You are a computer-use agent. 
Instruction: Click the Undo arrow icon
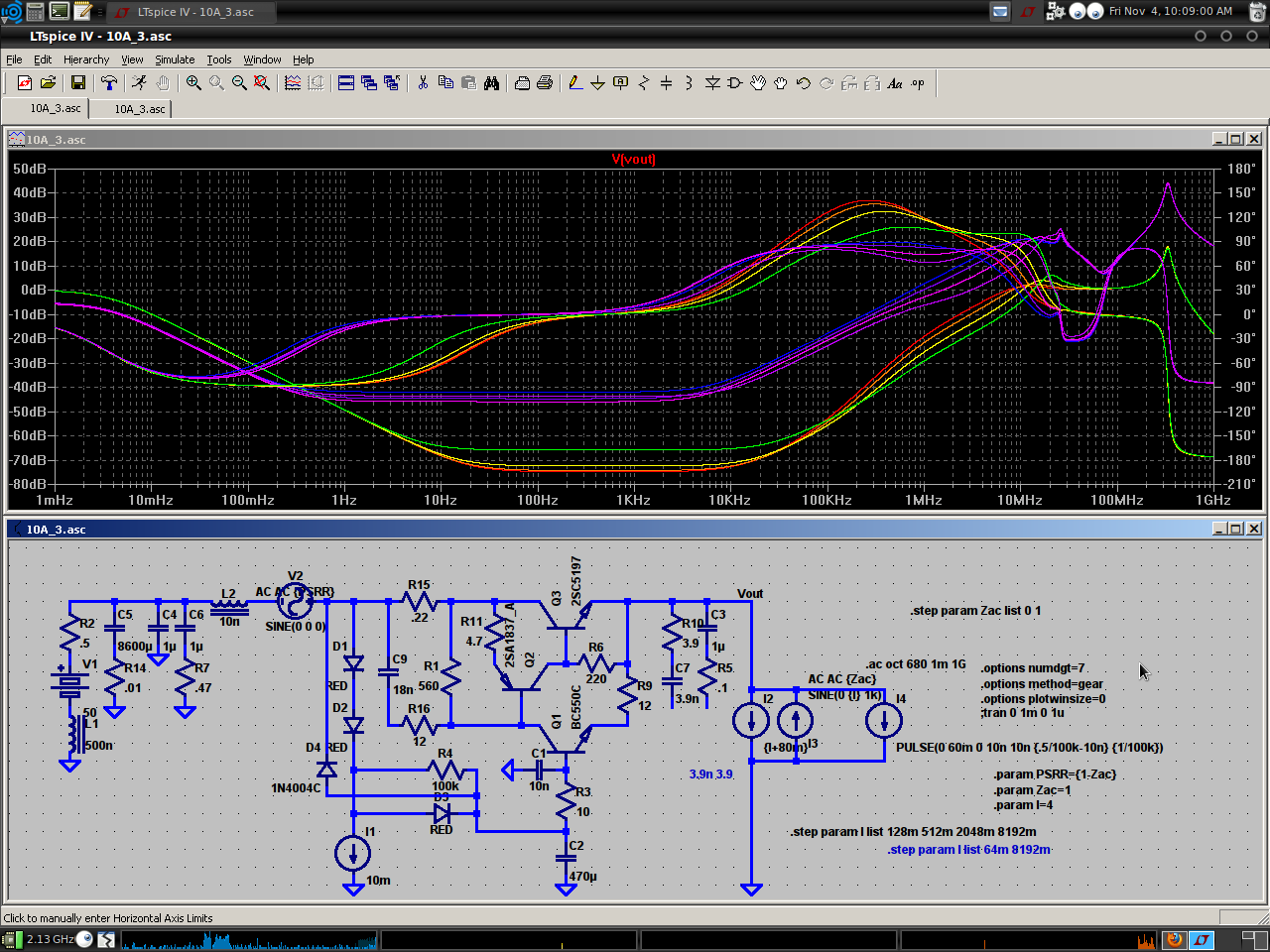pos(804,83)
